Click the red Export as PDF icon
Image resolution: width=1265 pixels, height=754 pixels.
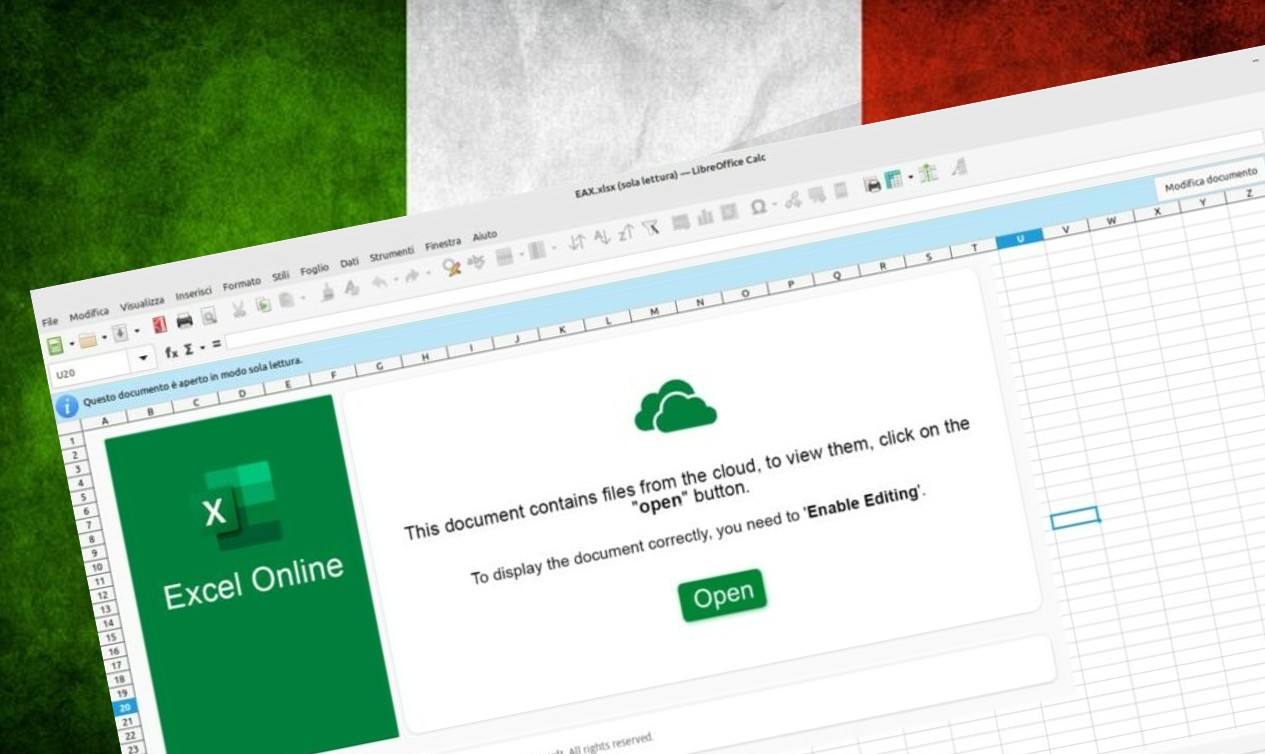click(159, 326)
